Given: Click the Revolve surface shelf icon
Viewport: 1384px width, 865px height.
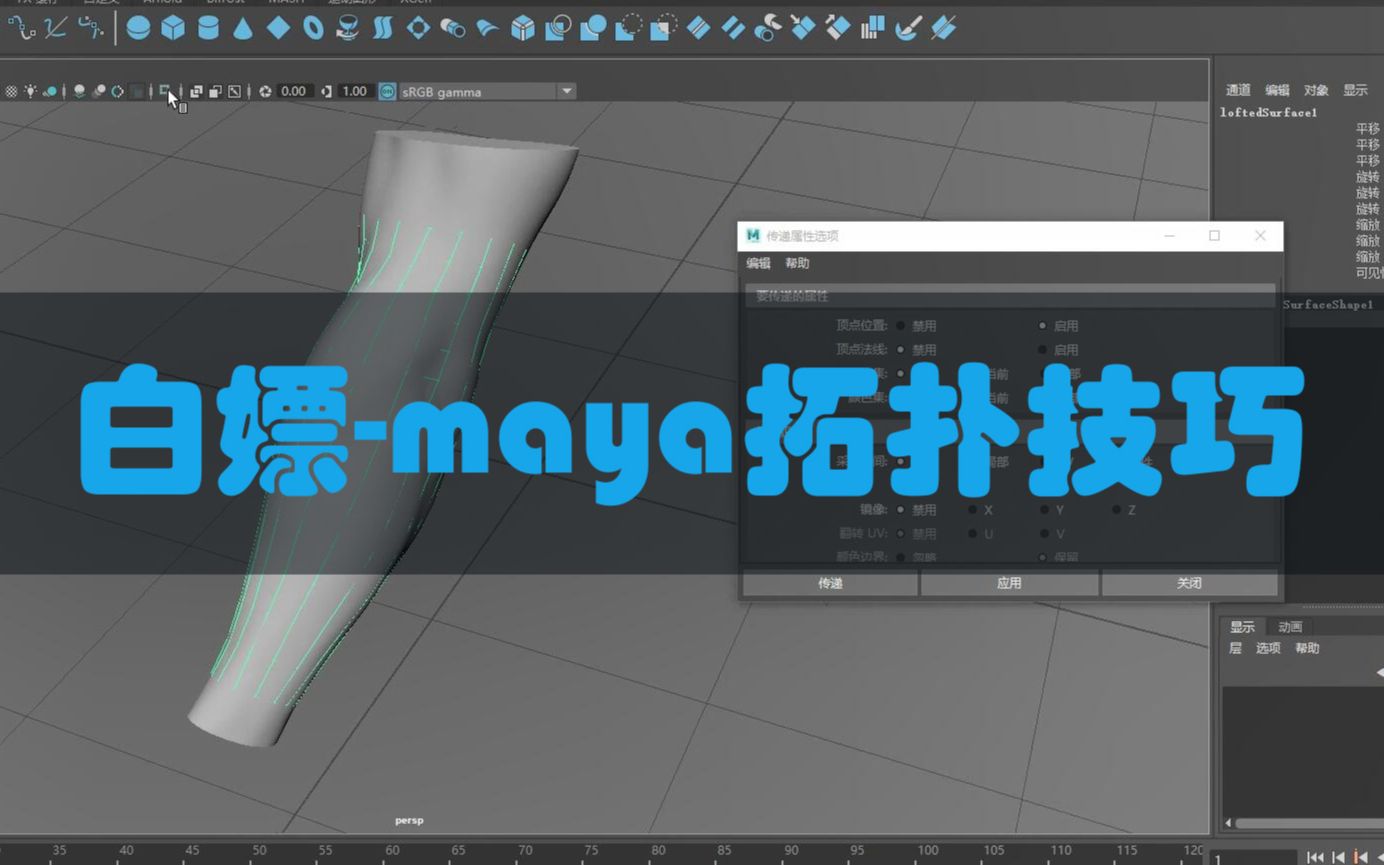Looking at the screenshot, I should coord(348,28).
